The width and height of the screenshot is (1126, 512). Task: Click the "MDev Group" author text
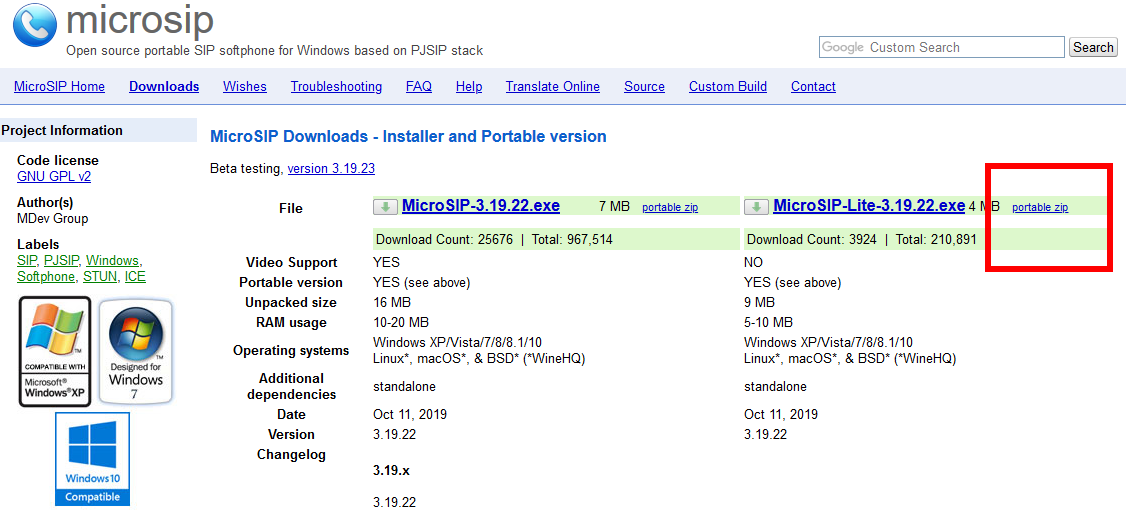52,218
